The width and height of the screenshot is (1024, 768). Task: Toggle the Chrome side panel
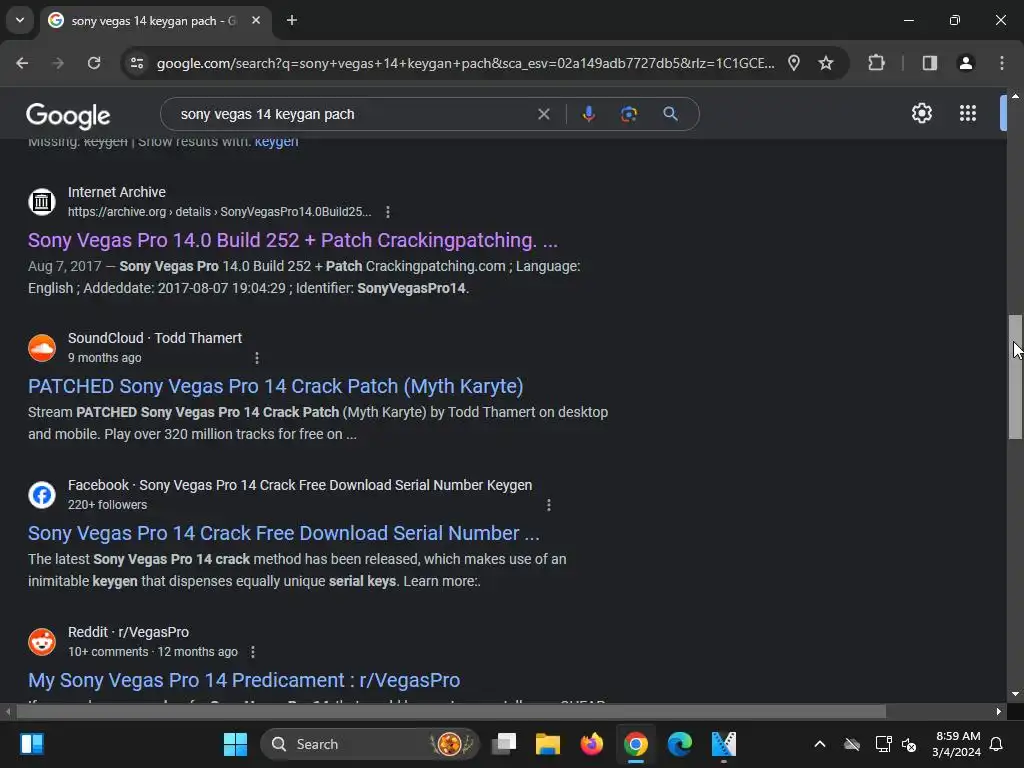(929, 63)
